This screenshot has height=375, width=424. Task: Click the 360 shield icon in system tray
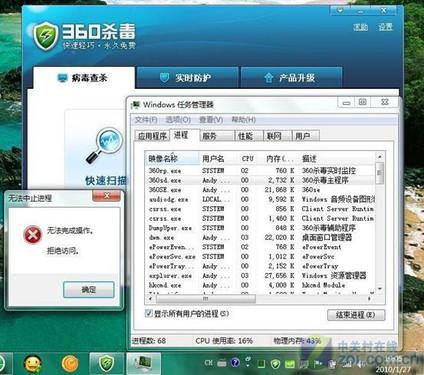(x=275, y=364)
